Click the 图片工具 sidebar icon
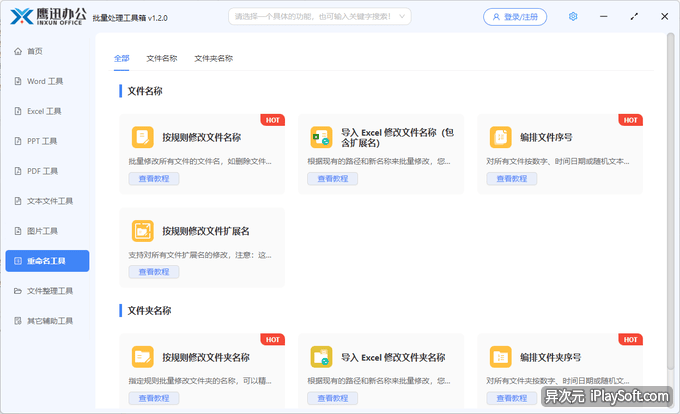 pos(18,231)
